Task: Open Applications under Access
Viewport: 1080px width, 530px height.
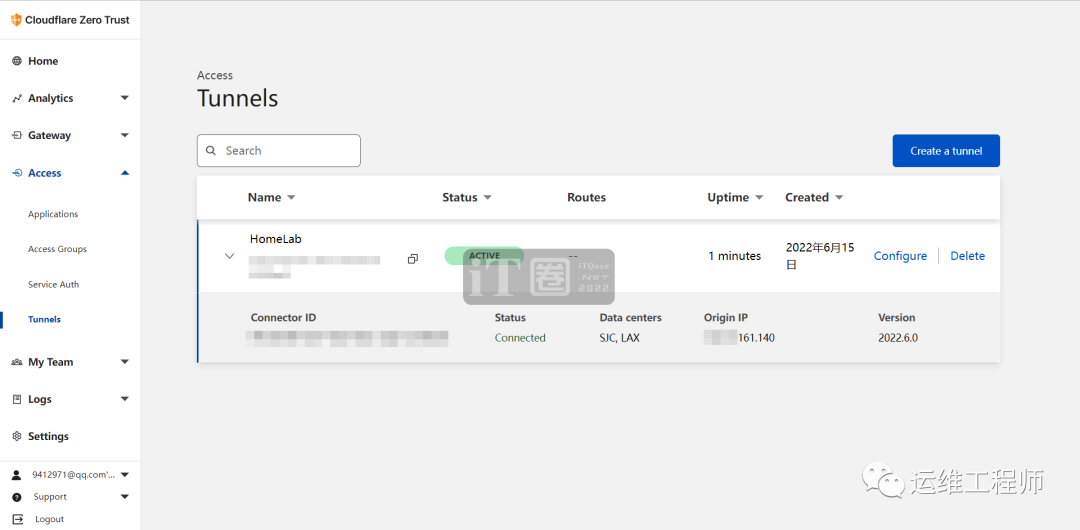Action: [x=53, y=214]
